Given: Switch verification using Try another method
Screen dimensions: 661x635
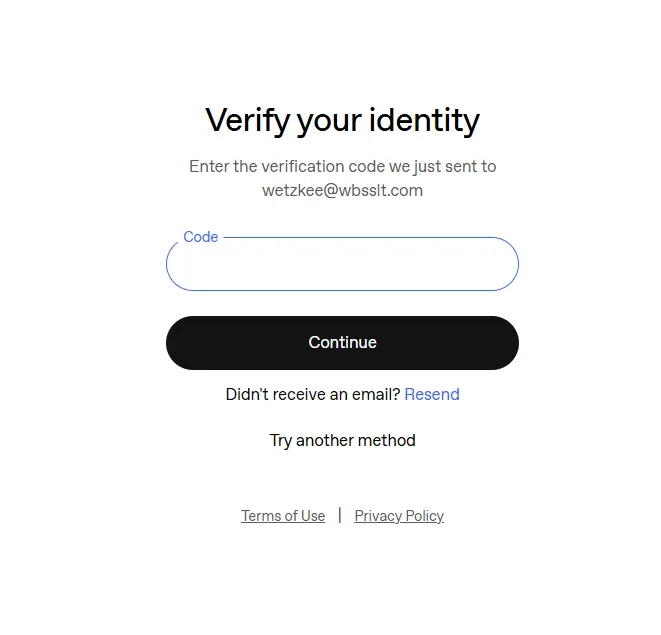Looking at the screenshot, I should point(342,441).
